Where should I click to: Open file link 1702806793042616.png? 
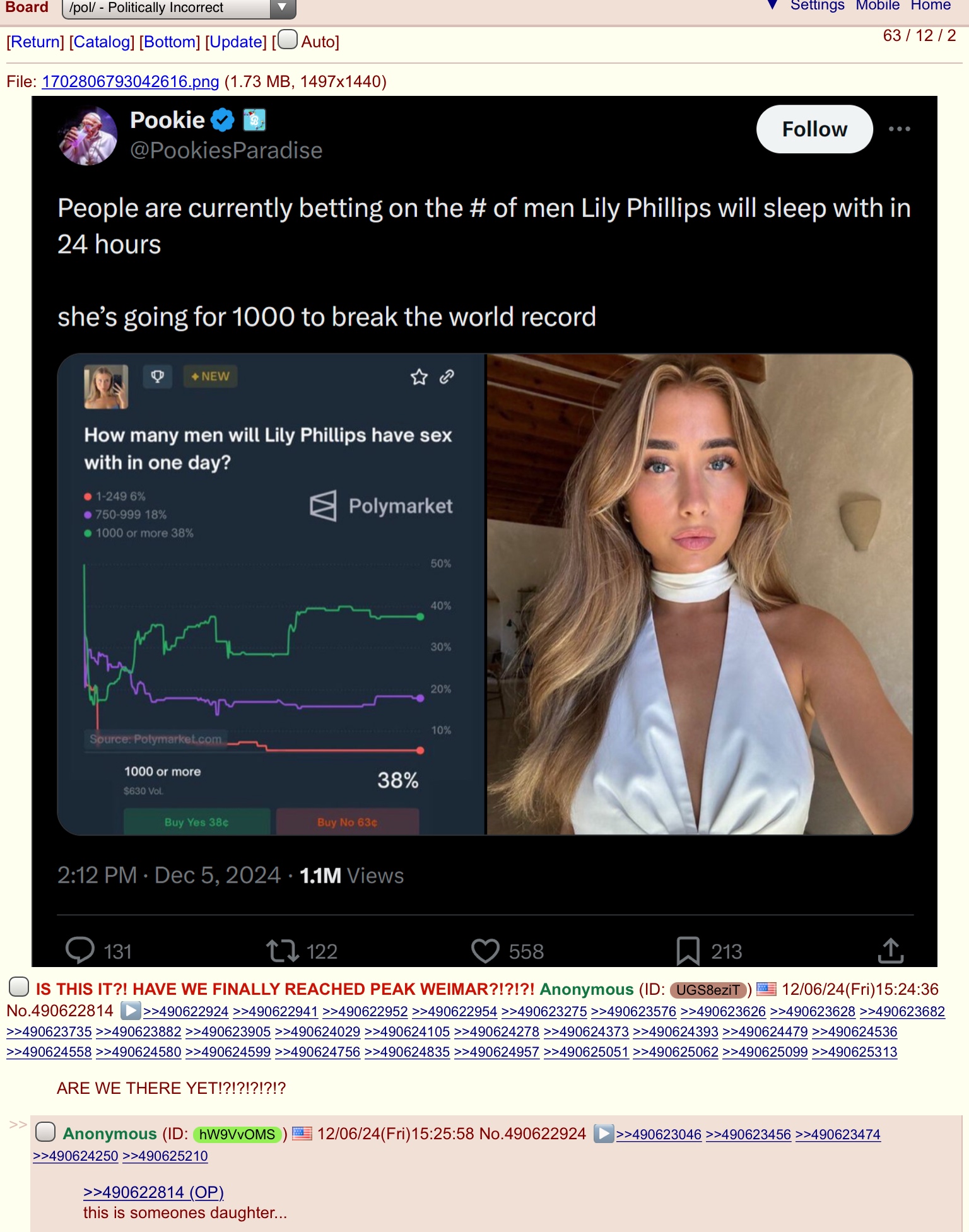131,81
